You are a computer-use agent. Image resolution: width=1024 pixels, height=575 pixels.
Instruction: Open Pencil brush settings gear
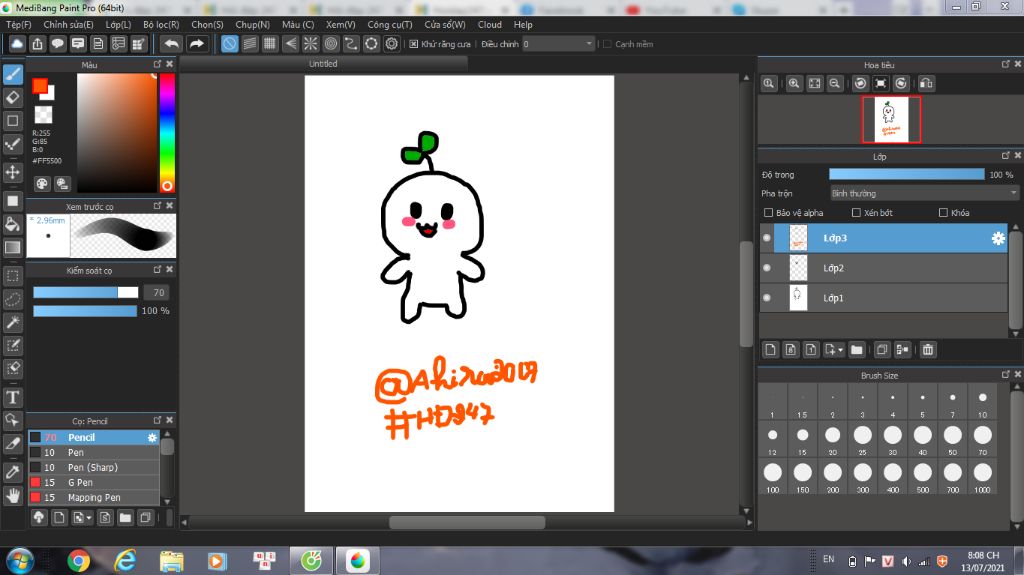click(152, 438)
